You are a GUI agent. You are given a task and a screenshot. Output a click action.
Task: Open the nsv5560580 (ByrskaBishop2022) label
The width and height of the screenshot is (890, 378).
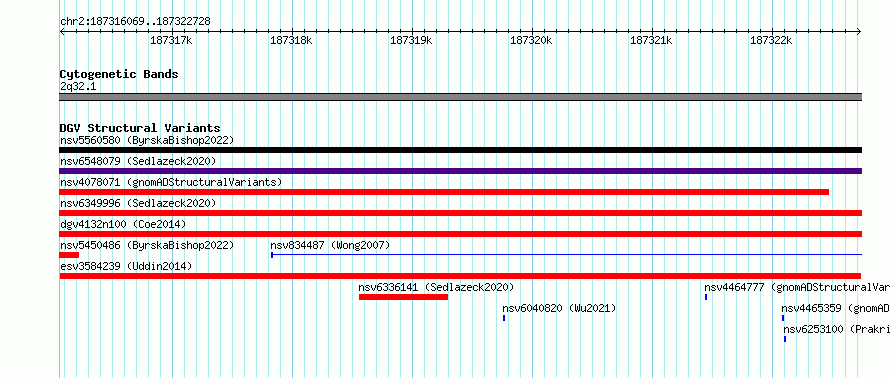pyautogui.click(x=147, y=140)
